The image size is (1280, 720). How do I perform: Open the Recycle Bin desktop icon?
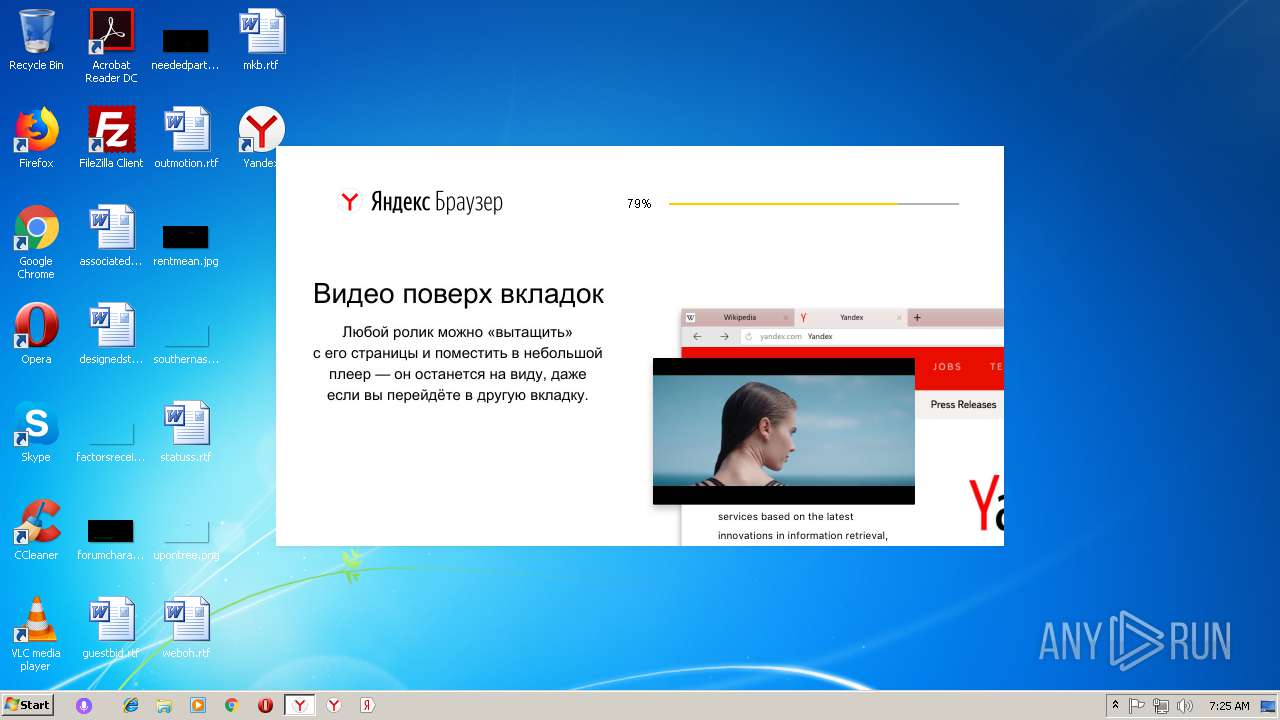pyautogui.click(x=36, y=40)
